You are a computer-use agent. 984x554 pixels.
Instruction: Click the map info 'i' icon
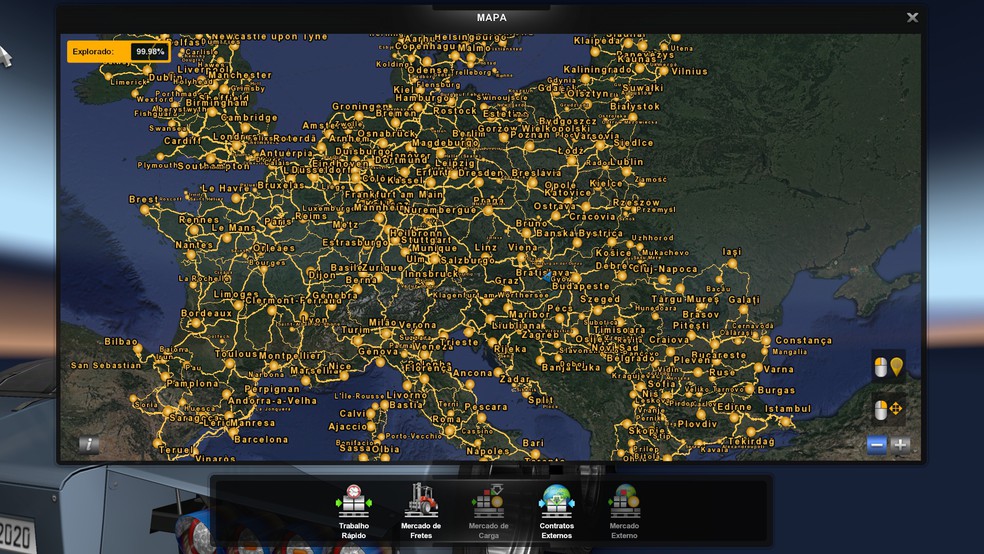click(x=89, y=445)
